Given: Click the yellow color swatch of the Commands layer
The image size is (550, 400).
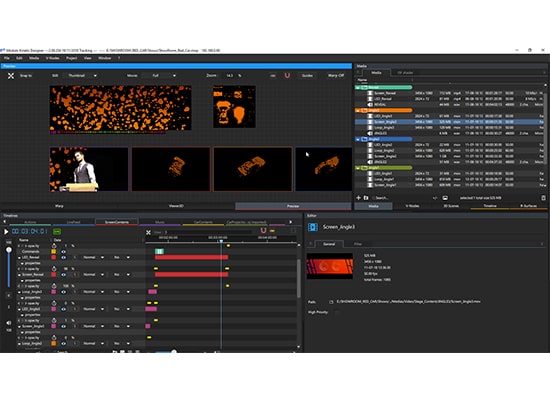Looking at the screenshot, I should pos(54,252).
